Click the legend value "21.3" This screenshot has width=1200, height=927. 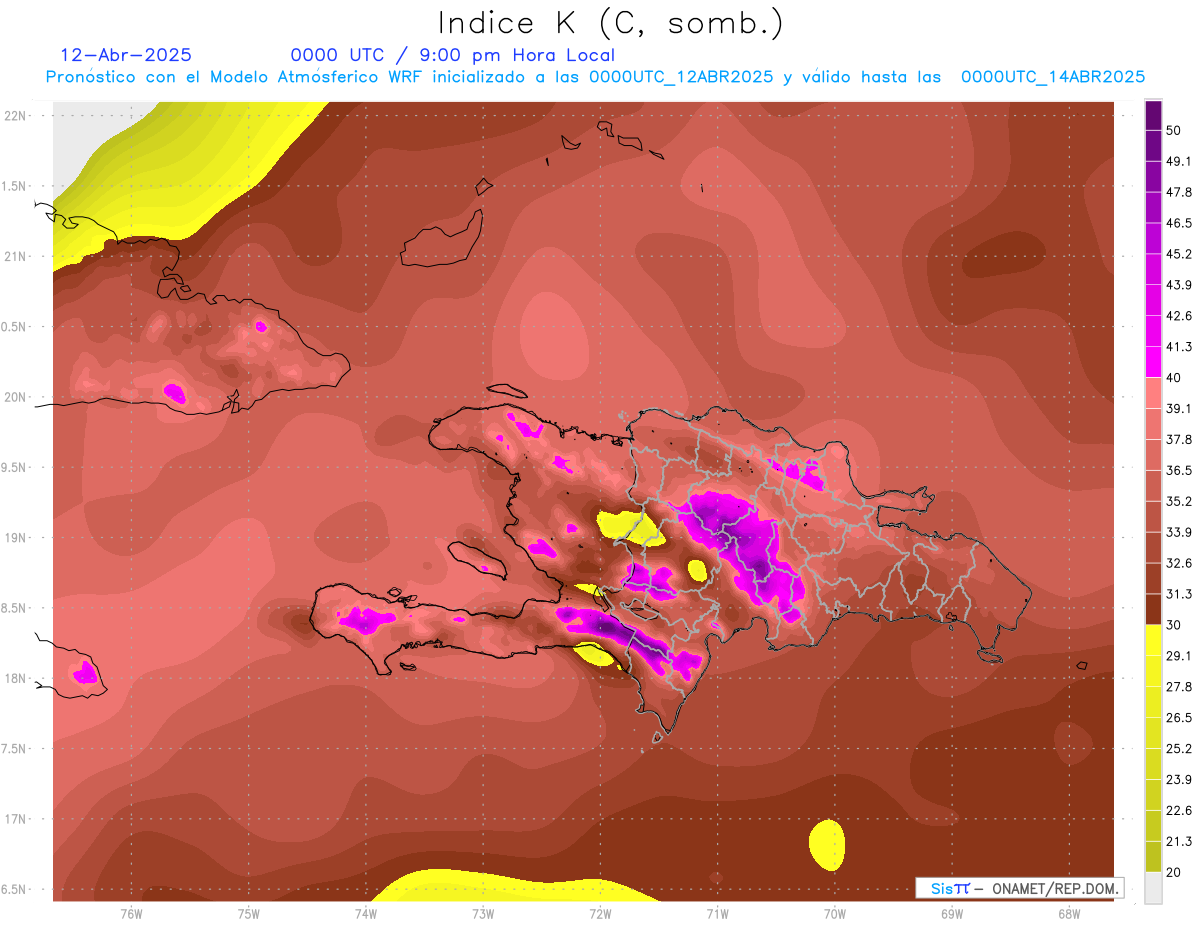pyautogui.click(x=1179, y=841)
